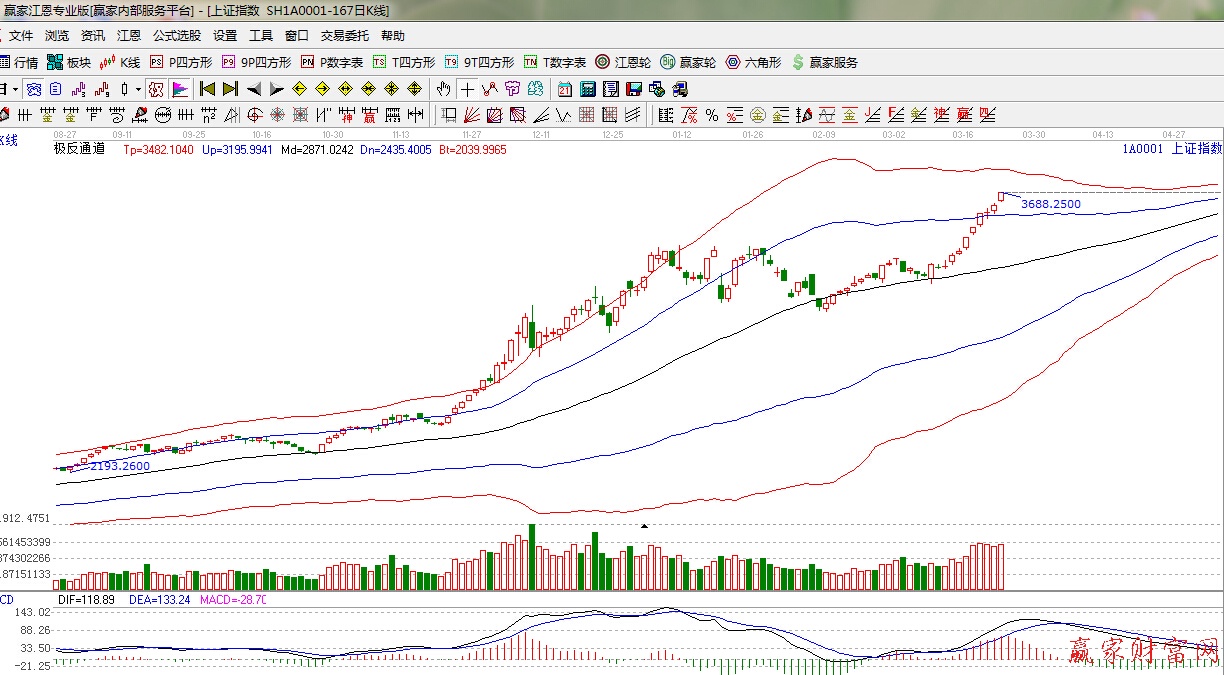Toggle the highlighted crosshair mode button
The height and width of the screenshot is (675, 1224).
(x=155, y=89)
